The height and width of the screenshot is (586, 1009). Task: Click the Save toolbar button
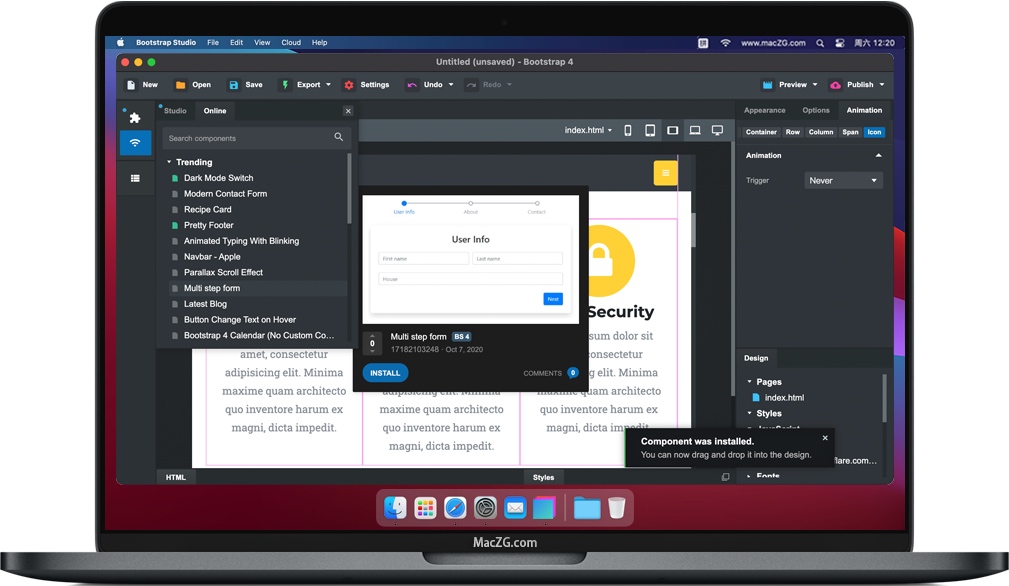245,85
